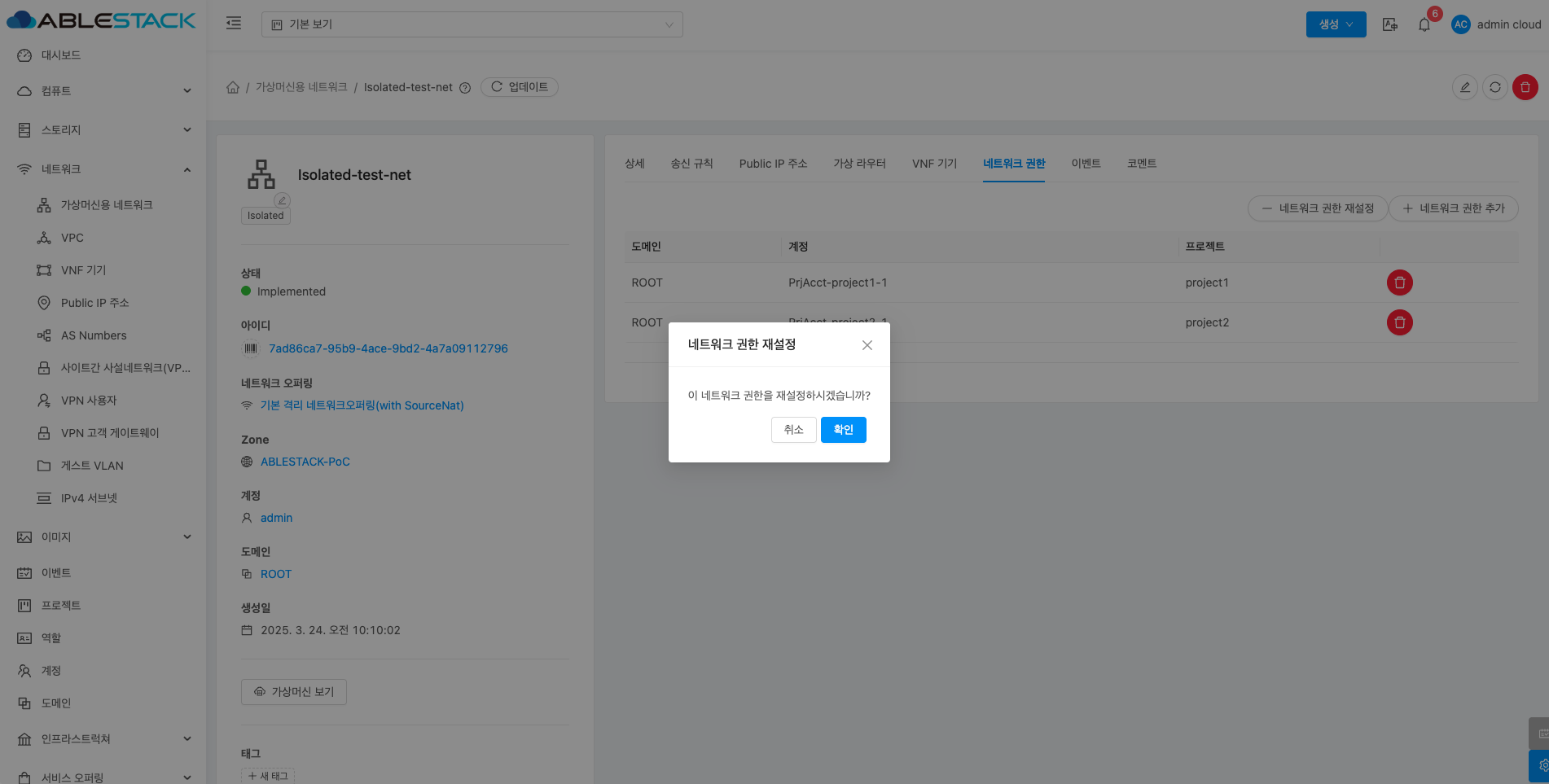Delete the project1 network permission row
The width and height of the screenshot is (1549, 784).
(1399, 283)
